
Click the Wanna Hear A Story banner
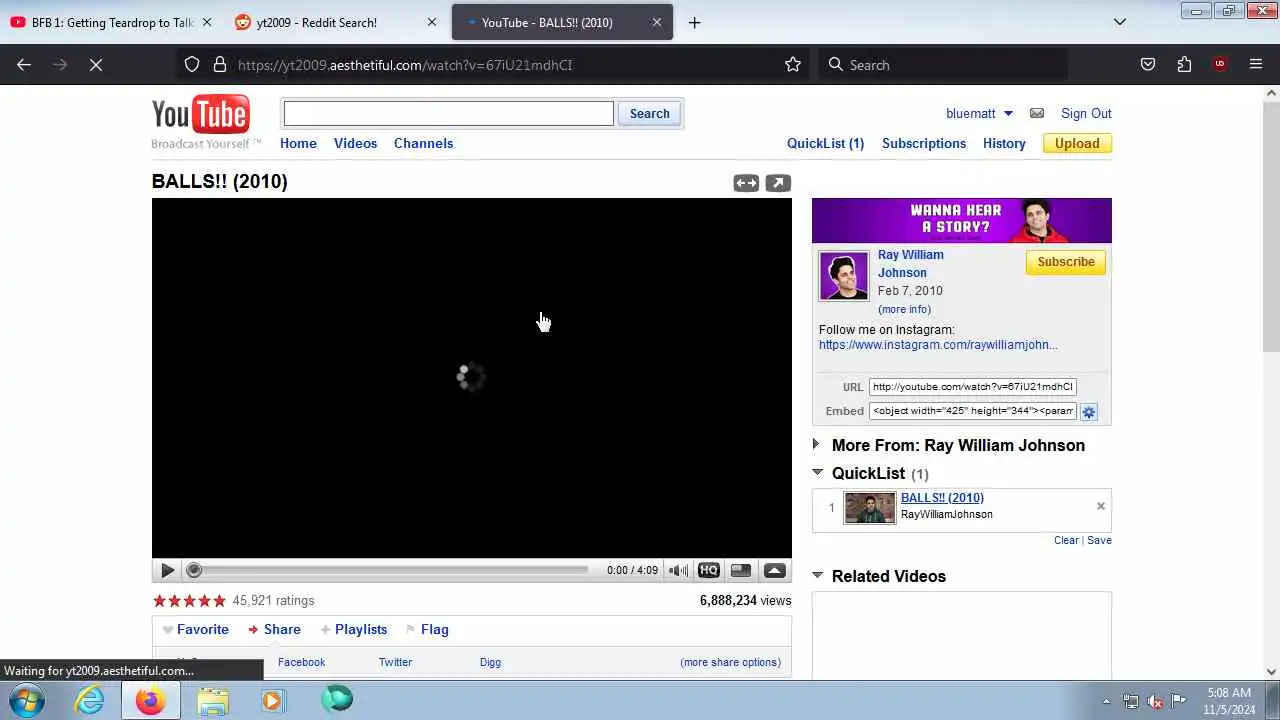pos(962,220)
